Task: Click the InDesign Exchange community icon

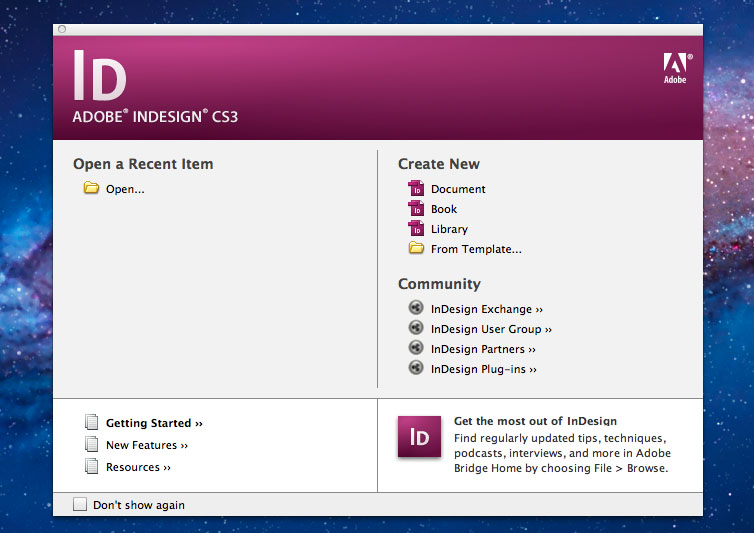Action: pos(416,309)
